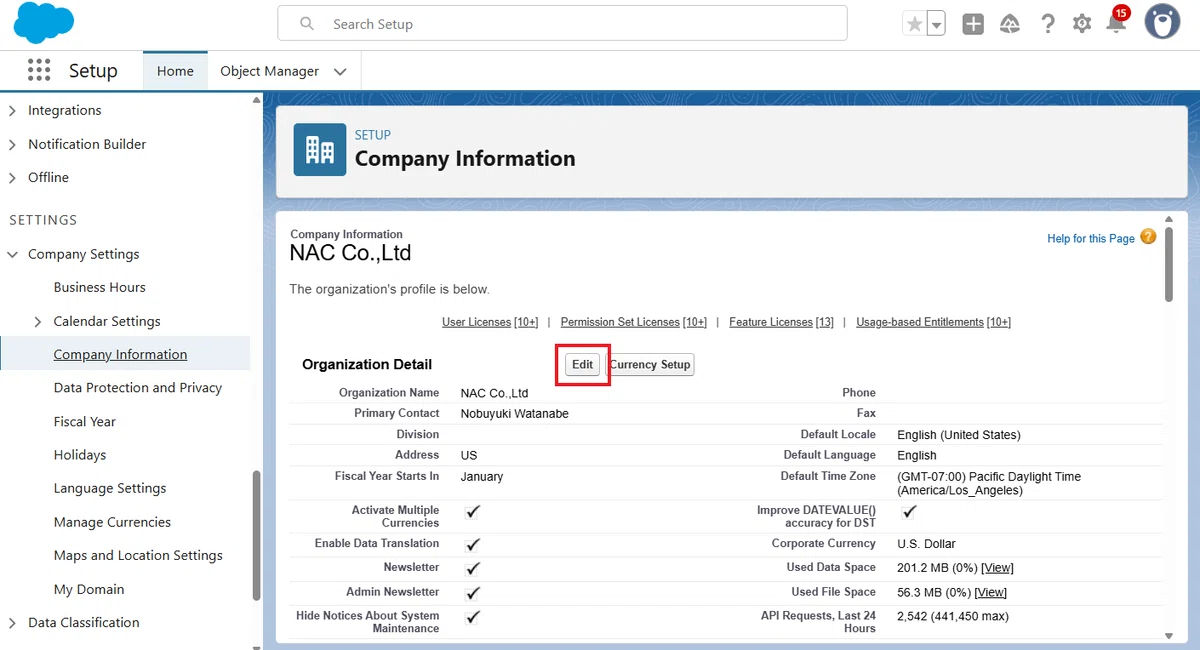Expand the Notification Builder node

[12, 145]
